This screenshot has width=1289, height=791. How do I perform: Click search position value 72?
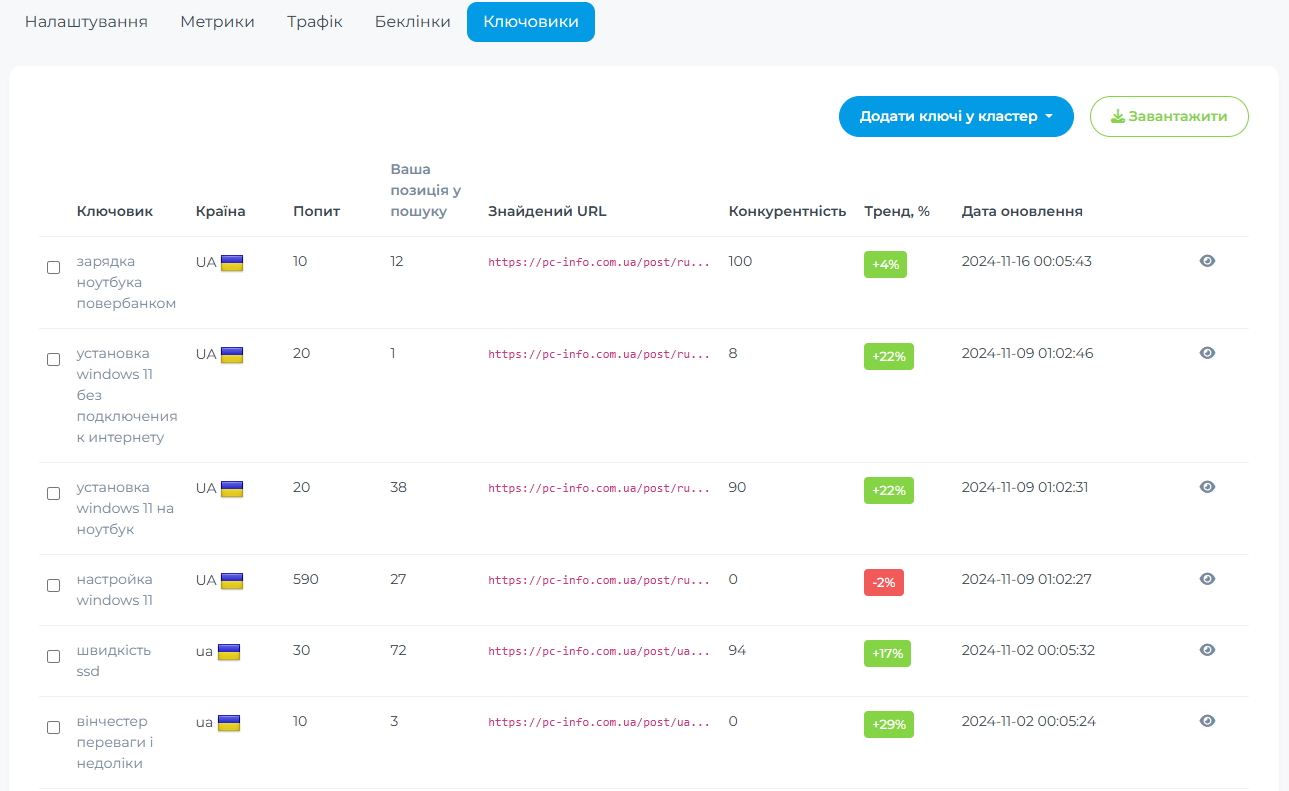tap(399, 650)
